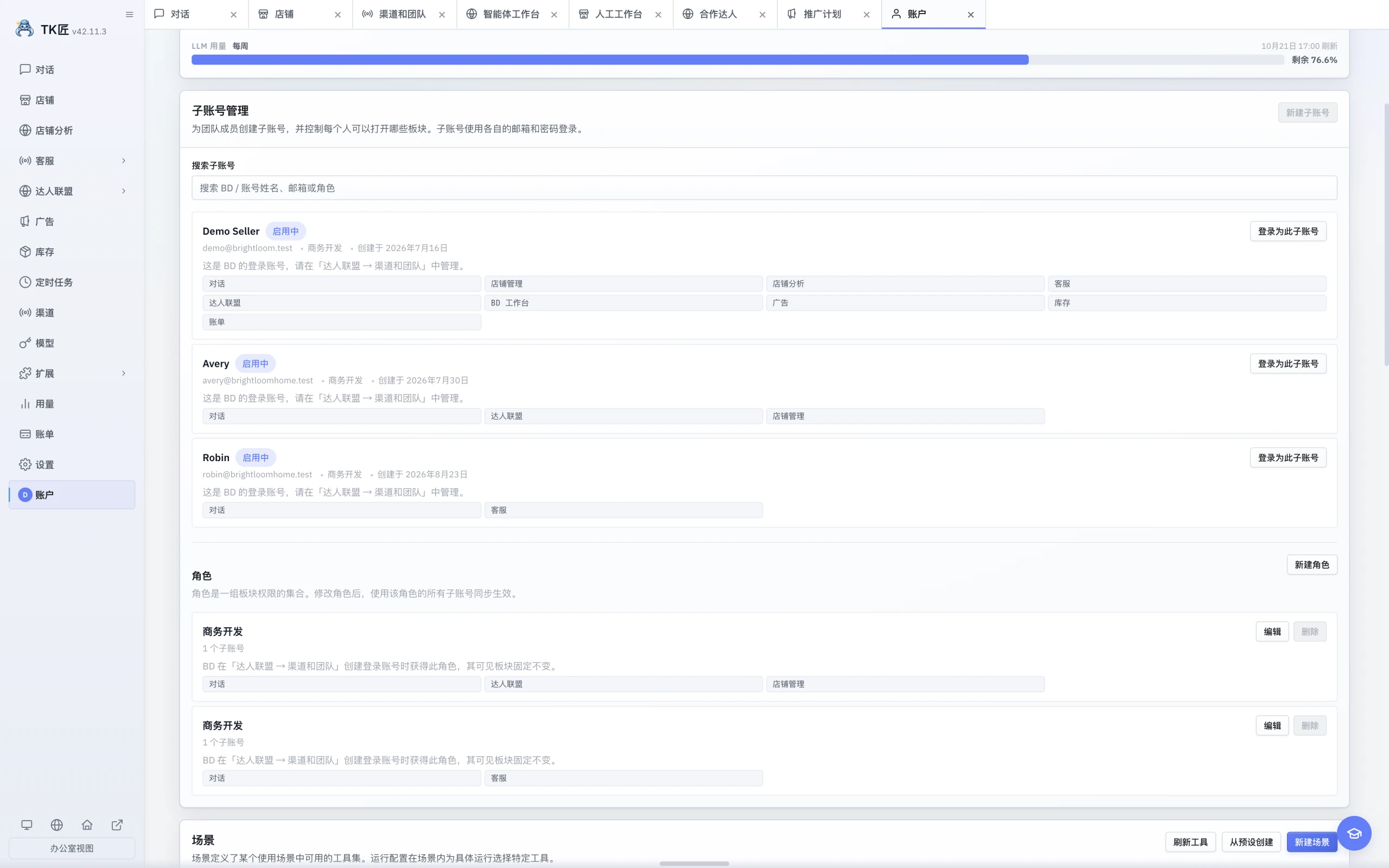The height and width of the screenshot is (868, 1389).
Task: Open 定时任务 in the sidebar
Action: click(x=72, y=283)
